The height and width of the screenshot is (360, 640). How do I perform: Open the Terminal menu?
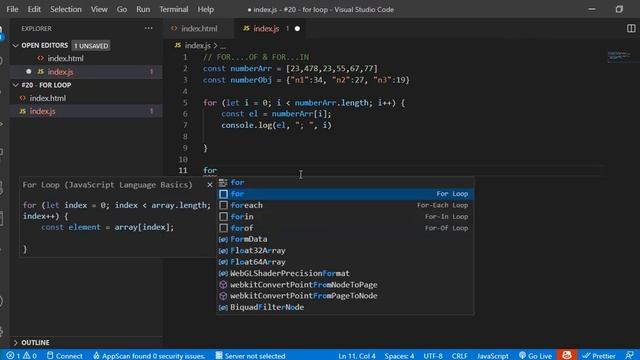[x=174, y=9]
